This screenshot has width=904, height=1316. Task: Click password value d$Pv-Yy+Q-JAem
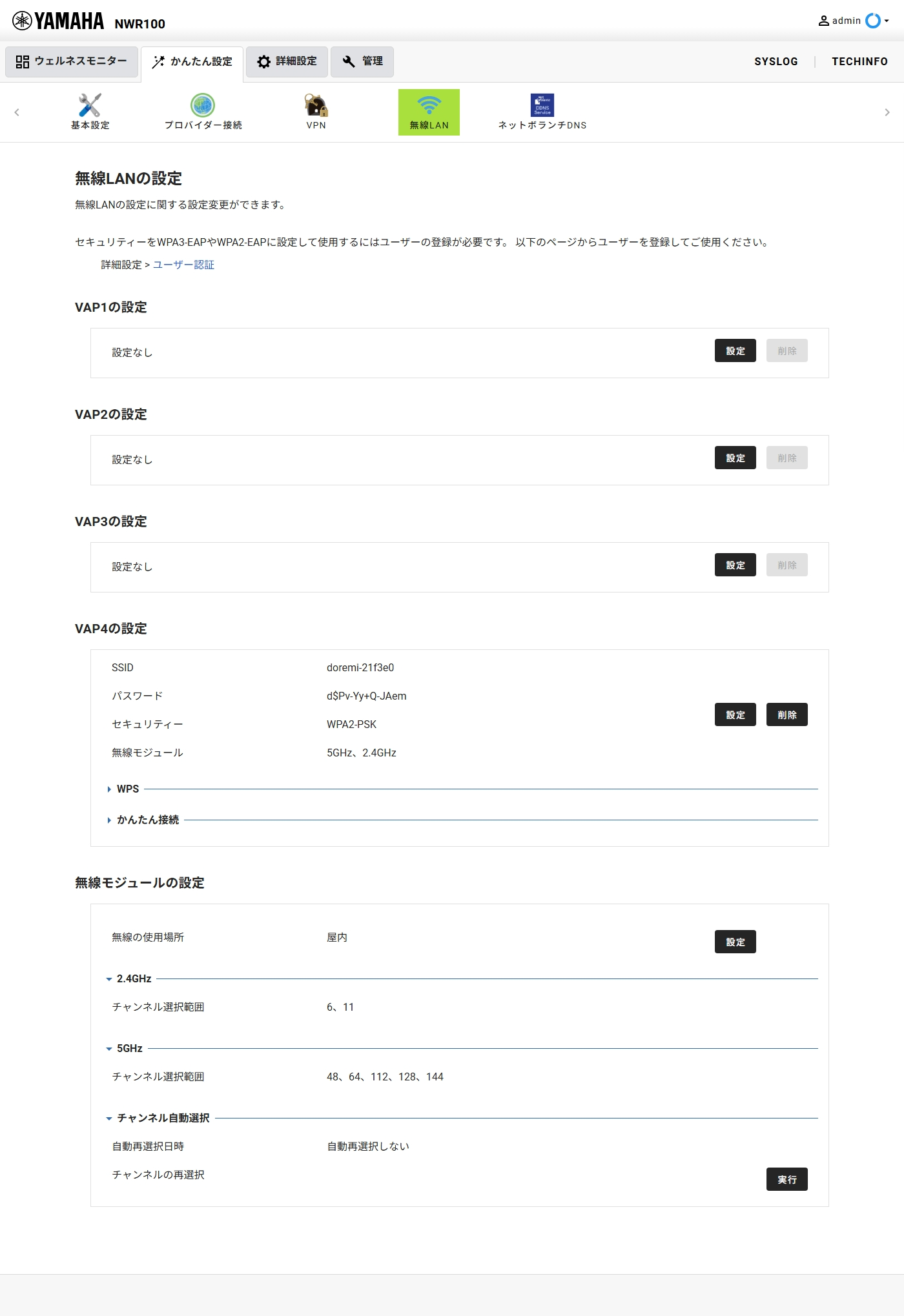(x=367, y=696)
